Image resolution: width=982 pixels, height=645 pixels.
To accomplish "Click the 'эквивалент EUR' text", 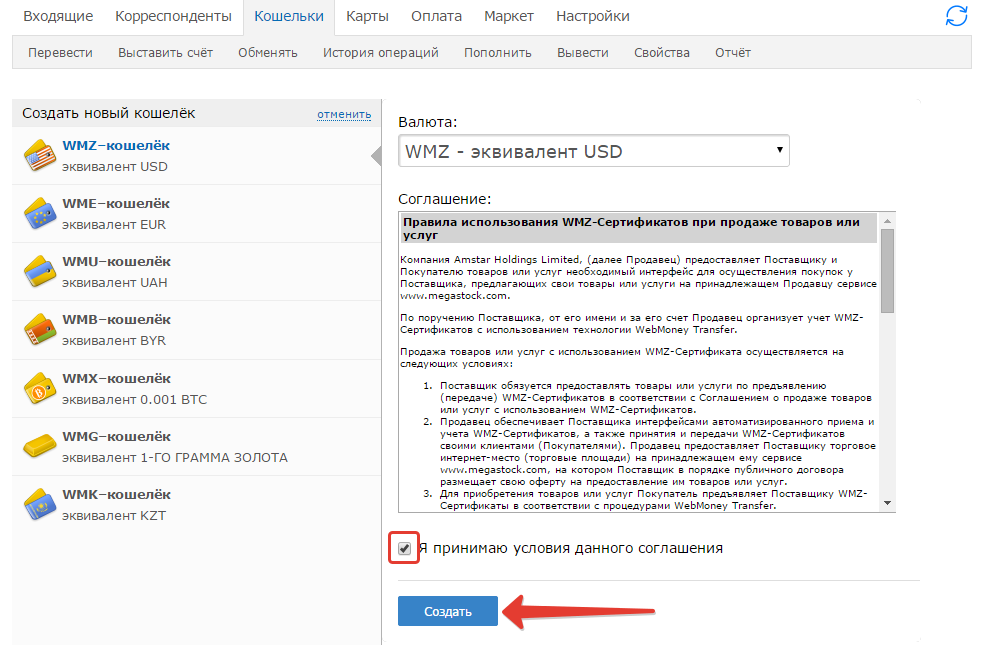I will 114,225.
